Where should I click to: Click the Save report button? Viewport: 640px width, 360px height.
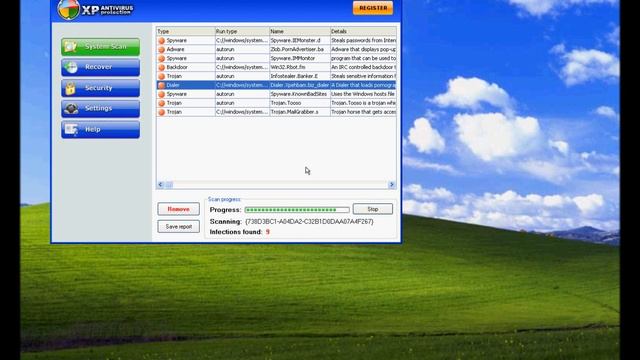pyautogui.click(x=178, y=227)
